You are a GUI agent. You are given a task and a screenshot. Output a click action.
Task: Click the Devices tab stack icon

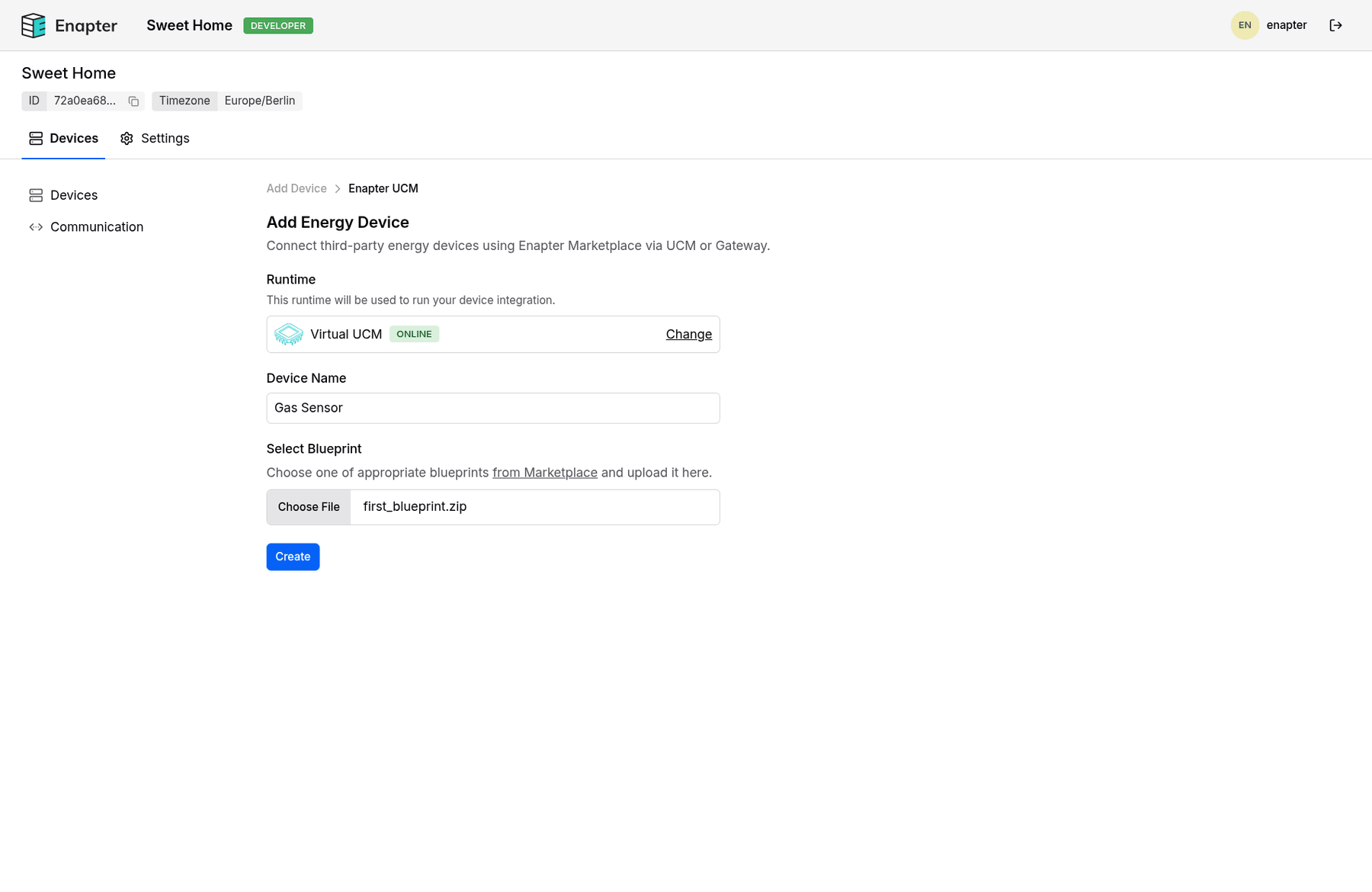click(x=35, y=138)
